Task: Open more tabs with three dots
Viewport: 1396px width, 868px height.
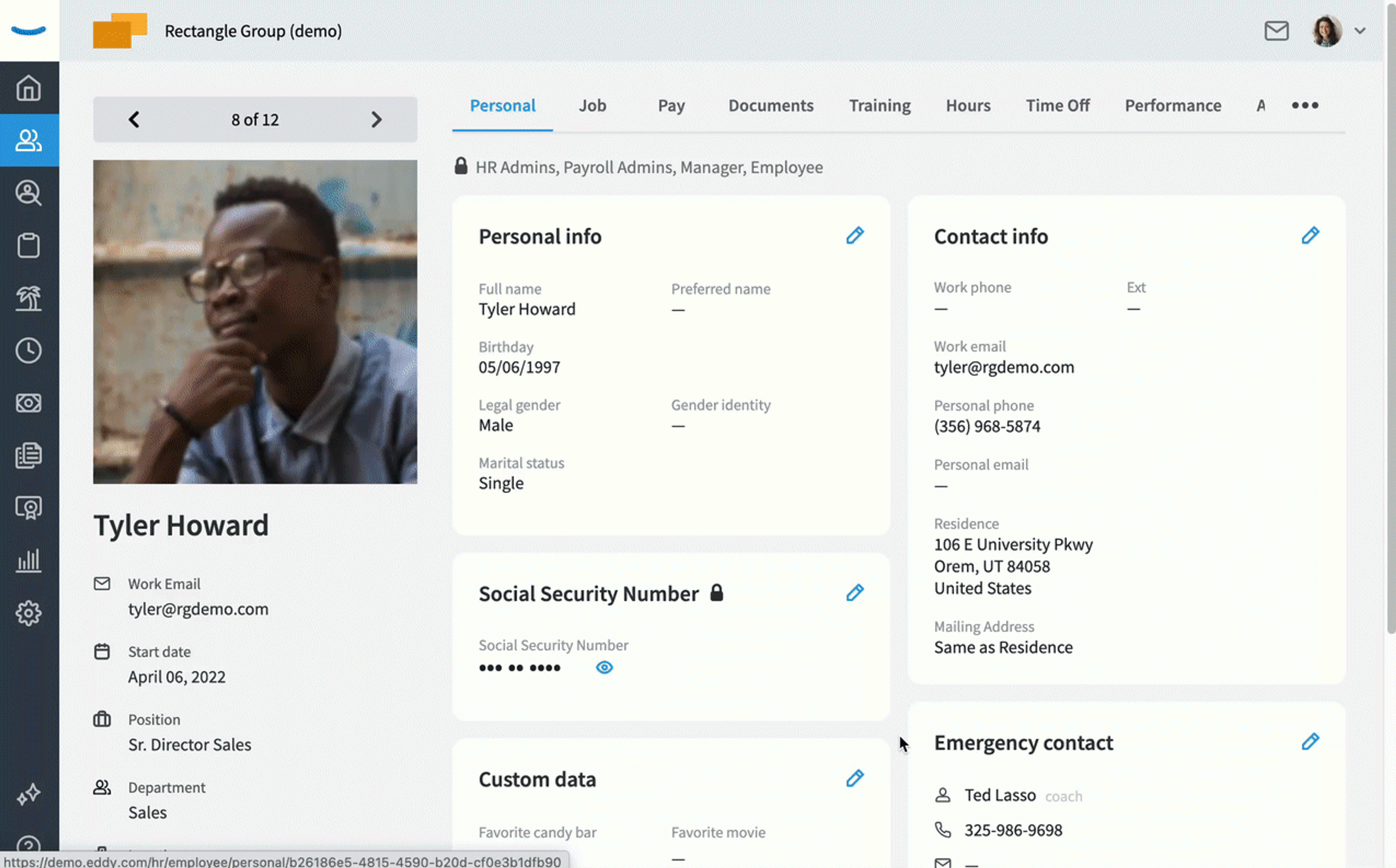Action: (1305, 105)
